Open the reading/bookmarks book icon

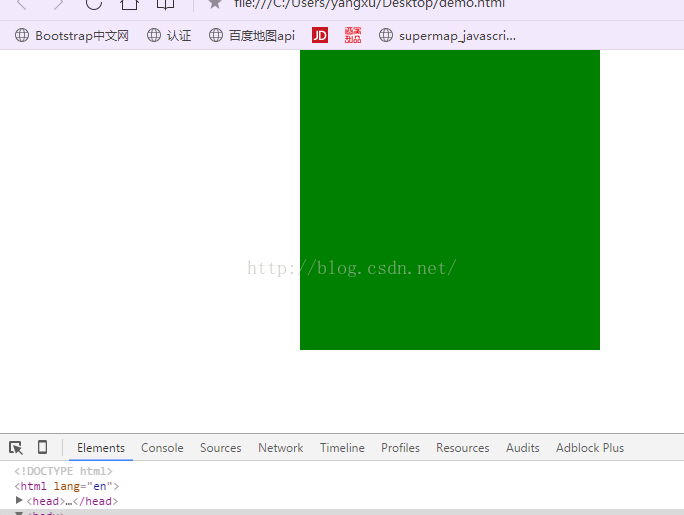[165, 4]
